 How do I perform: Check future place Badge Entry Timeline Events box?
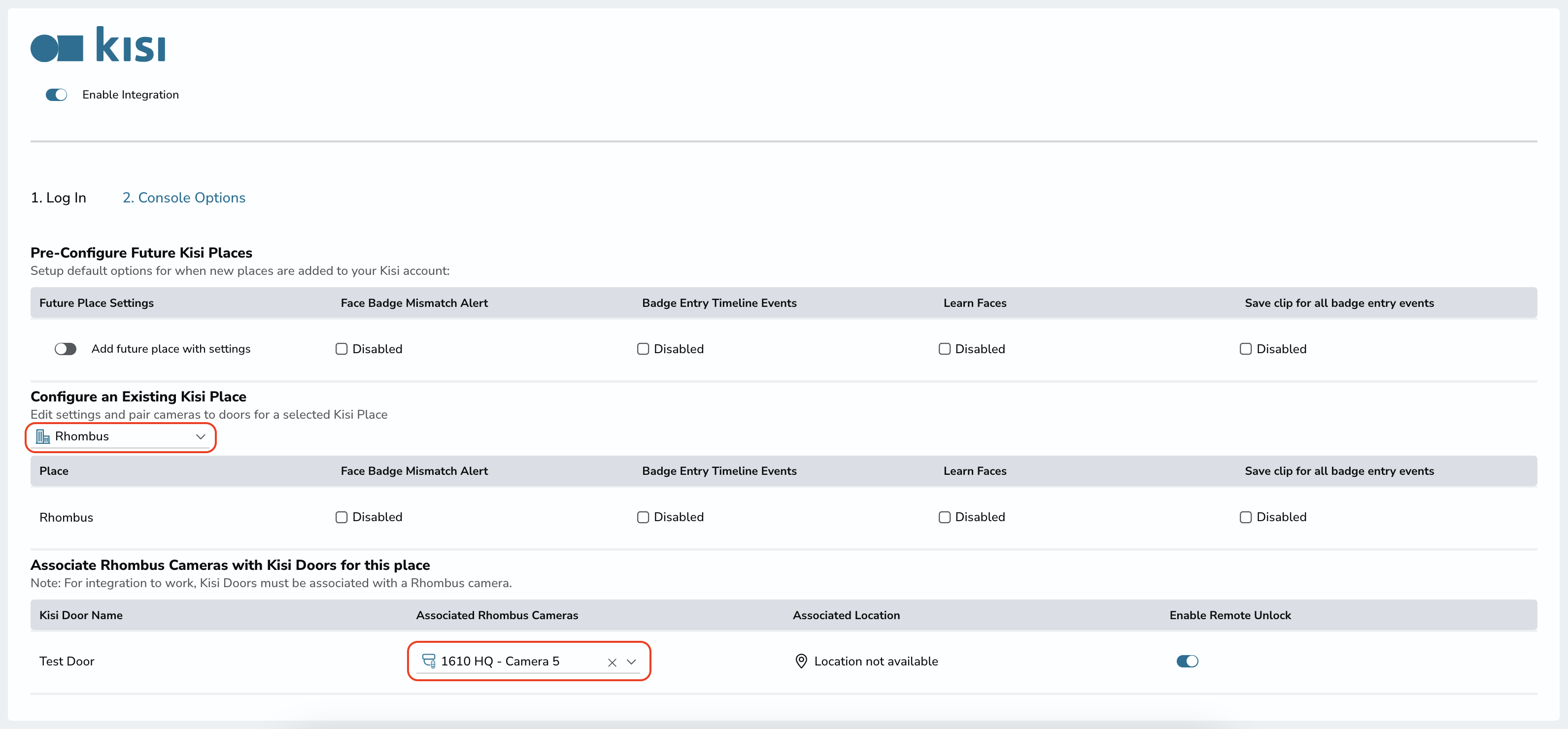coord(643,349)
